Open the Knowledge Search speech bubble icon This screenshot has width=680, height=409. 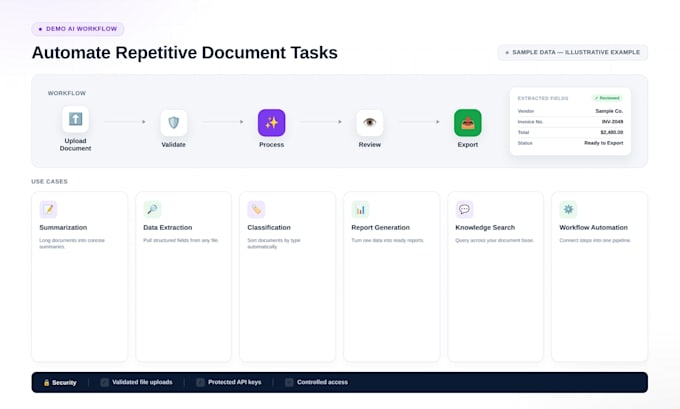point(464,209)
